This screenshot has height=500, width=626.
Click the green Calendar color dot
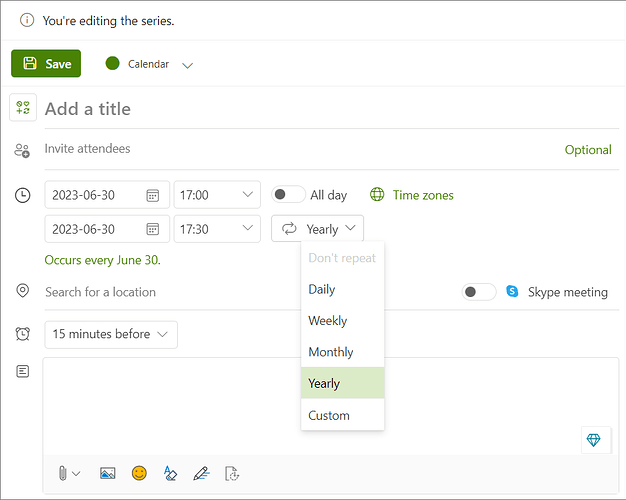[x=113, y=63]
